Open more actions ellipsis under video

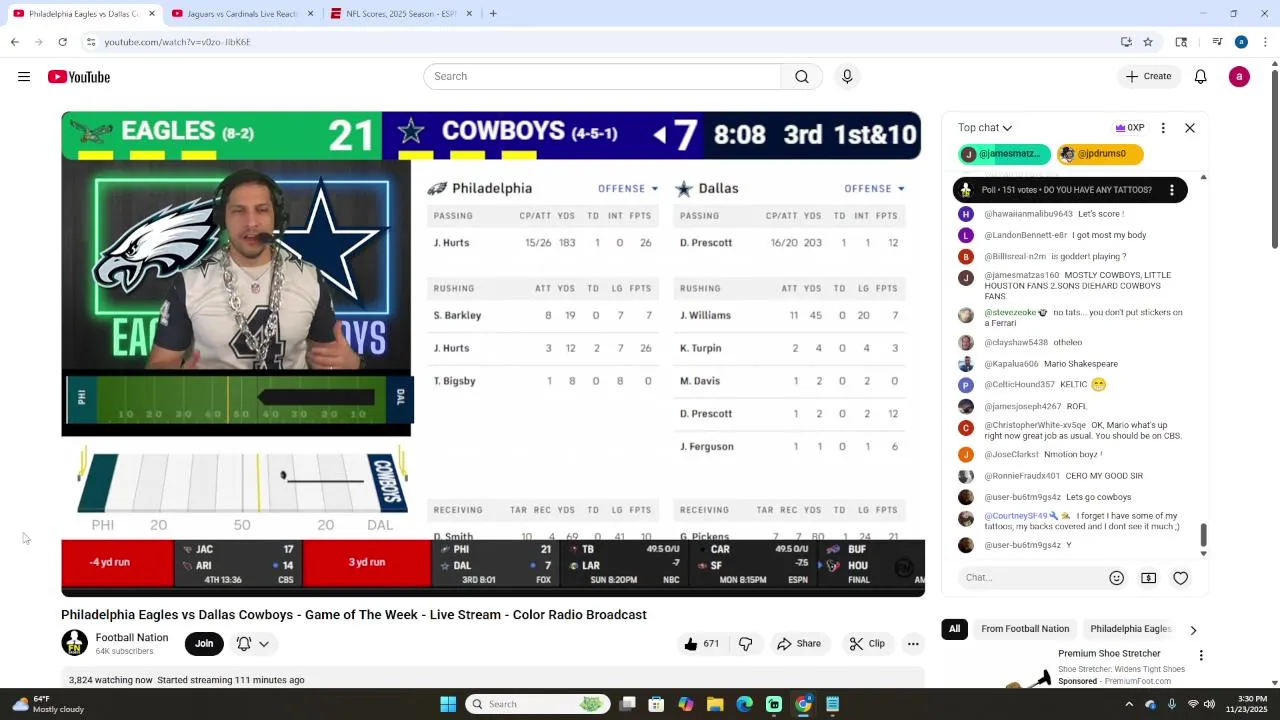pos(913,644)
